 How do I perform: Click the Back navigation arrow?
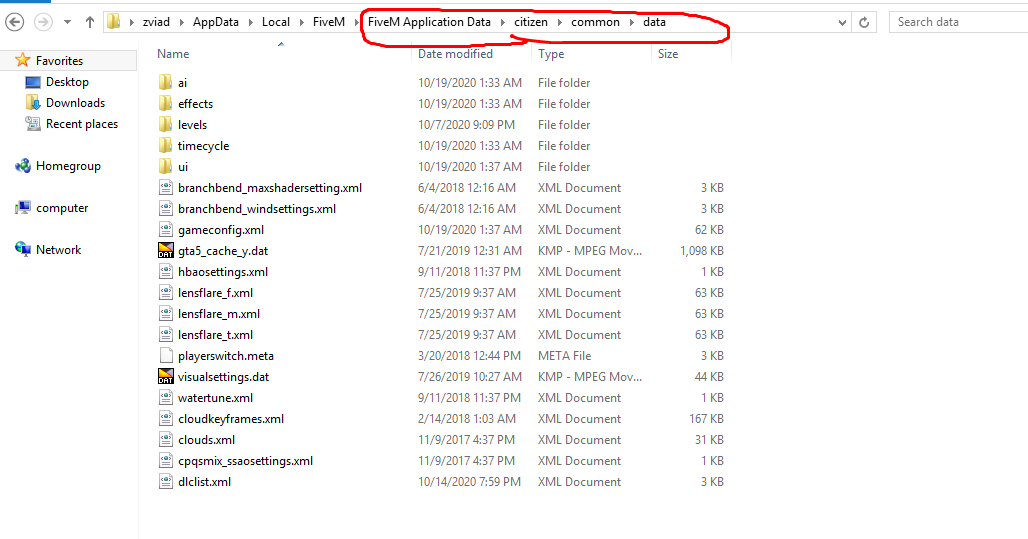[x=14, y=22]
